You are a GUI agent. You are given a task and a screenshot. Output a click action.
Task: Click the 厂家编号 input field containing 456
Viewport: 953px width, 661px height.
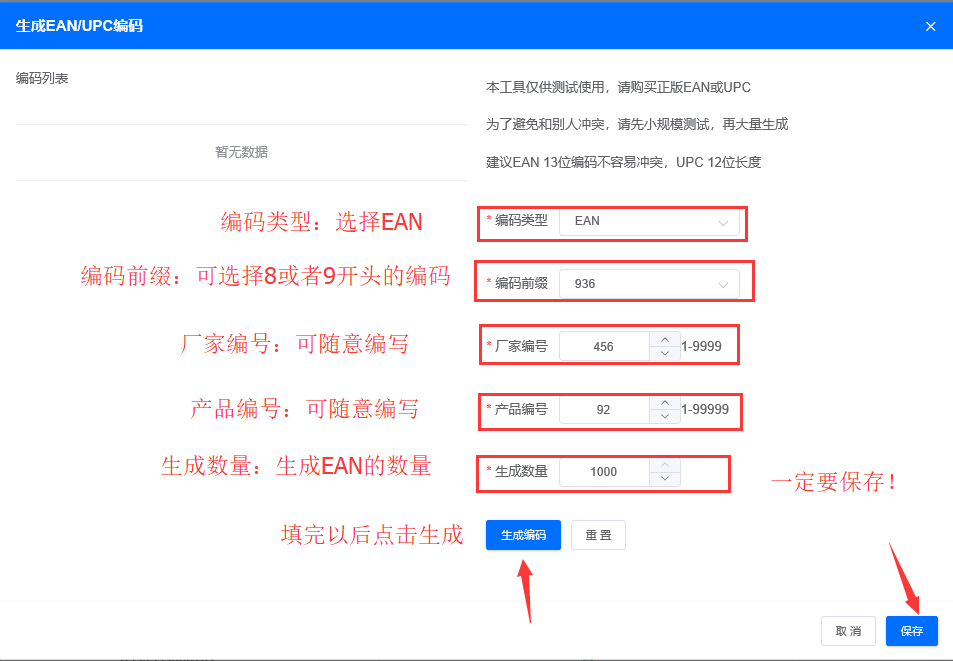[x=604, y=347]
